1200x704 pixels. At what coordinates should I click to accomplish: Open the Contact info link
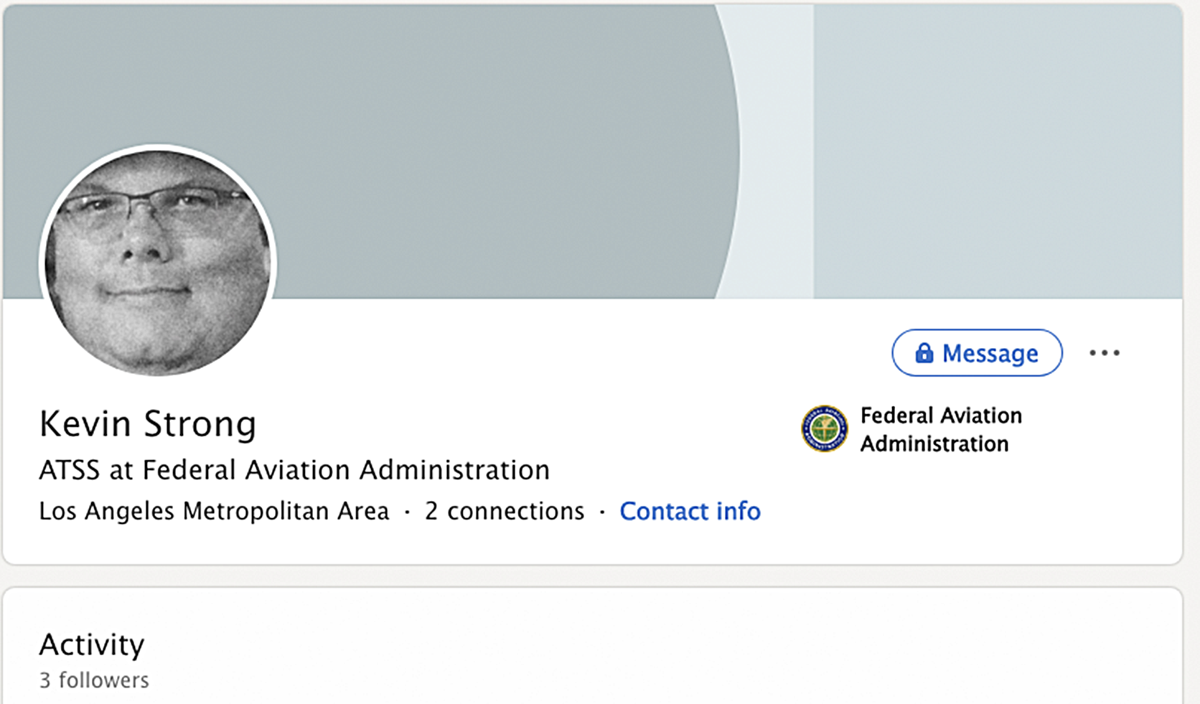click(x=690, y=511)
